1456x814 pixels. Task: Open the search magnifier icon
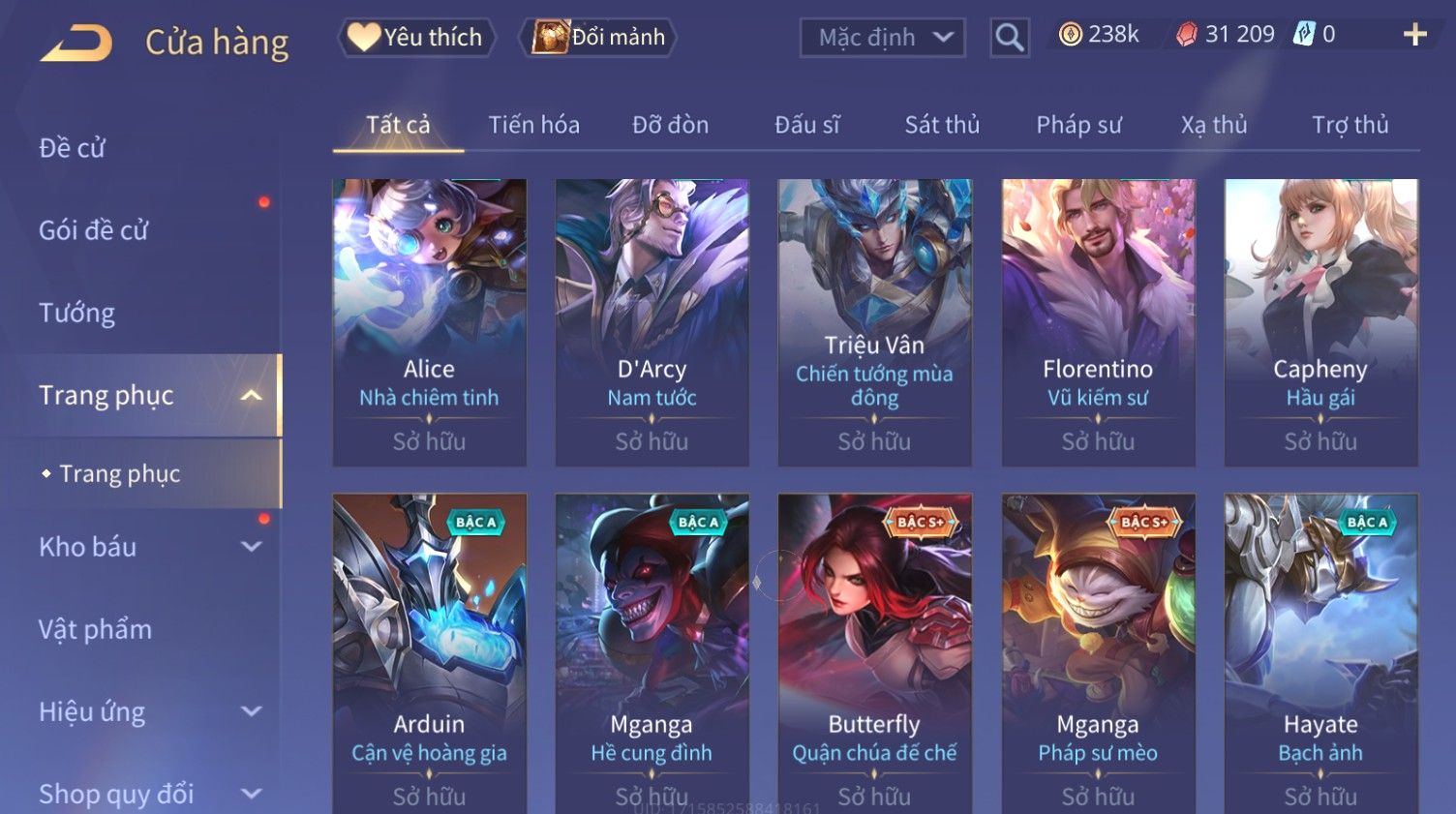click(1010, 38)
